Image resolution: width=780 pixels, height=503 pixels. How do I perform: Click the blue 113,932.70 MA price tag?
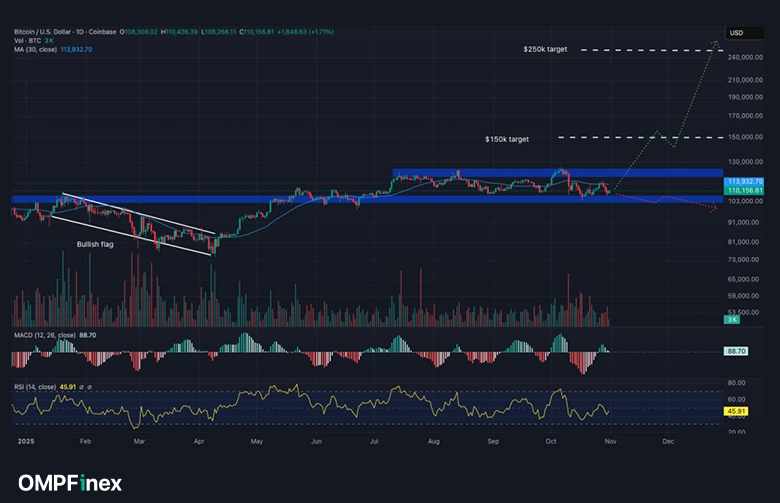(745, 182)
